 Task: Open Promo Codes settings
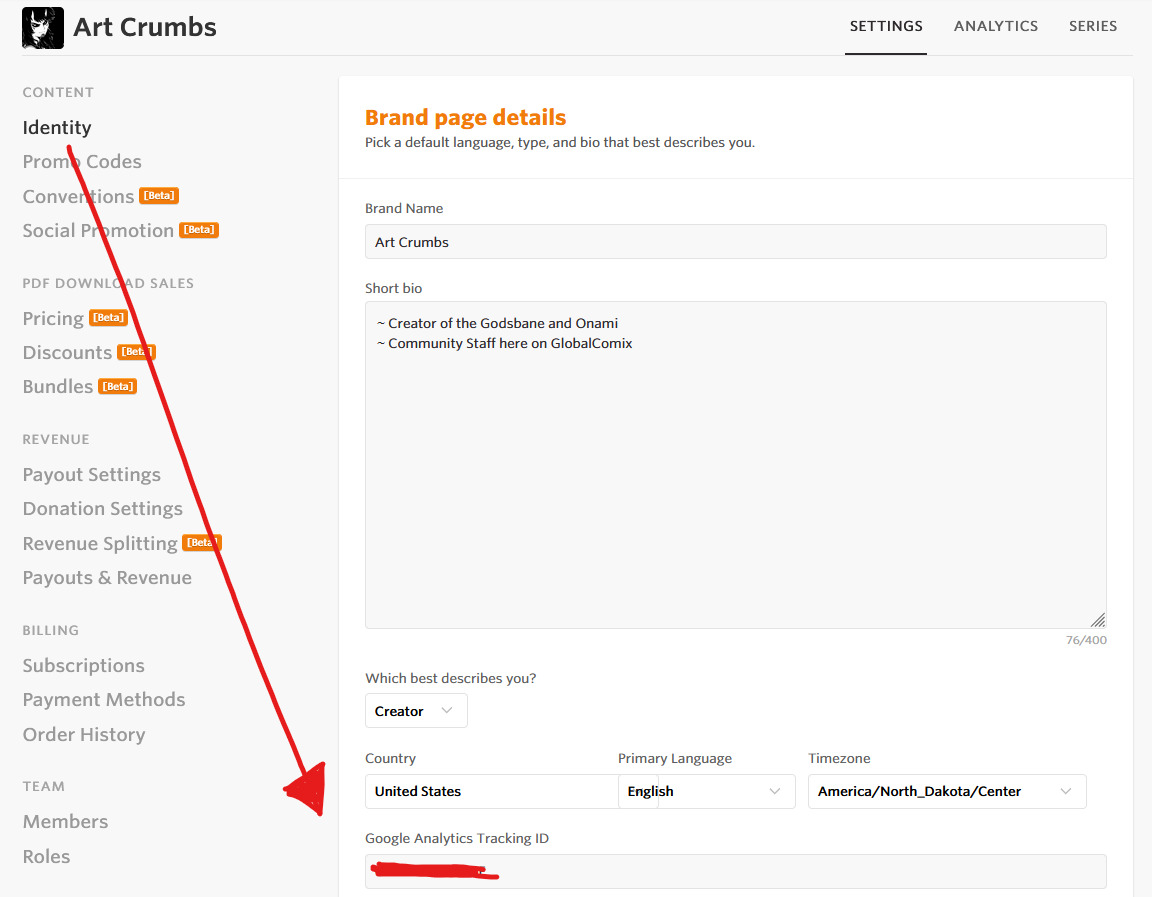click(82, 162)
